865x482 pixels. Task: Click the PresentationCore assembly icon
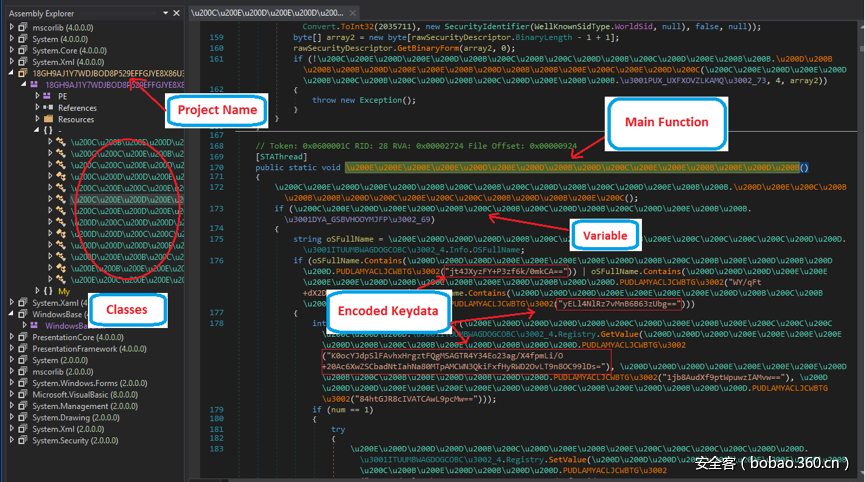pos(23,337)
